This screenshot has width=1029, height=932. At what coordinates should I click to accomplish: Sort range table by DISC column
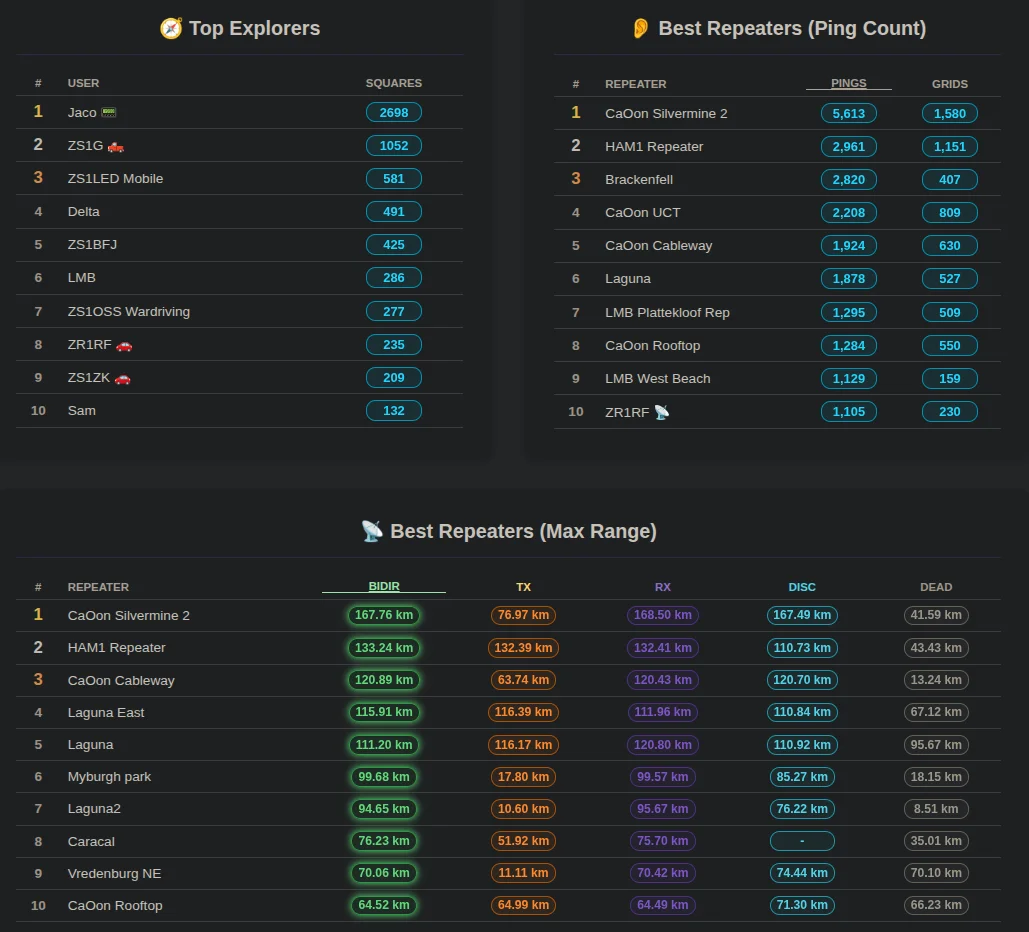tap(802, 587)
